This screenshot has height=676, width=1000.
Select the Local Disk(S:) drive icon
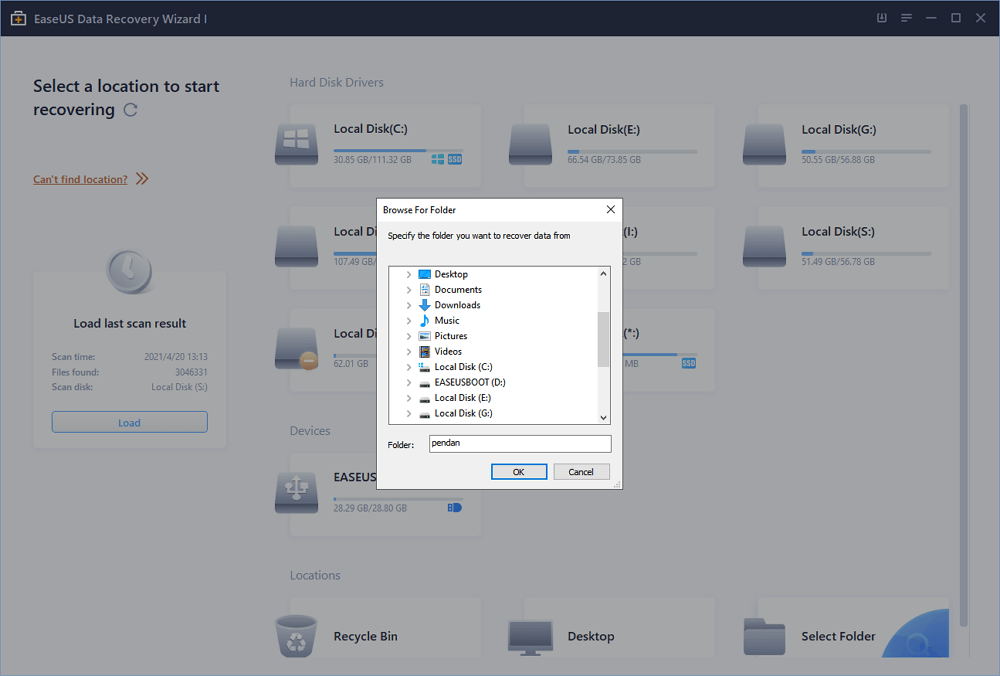764,246
